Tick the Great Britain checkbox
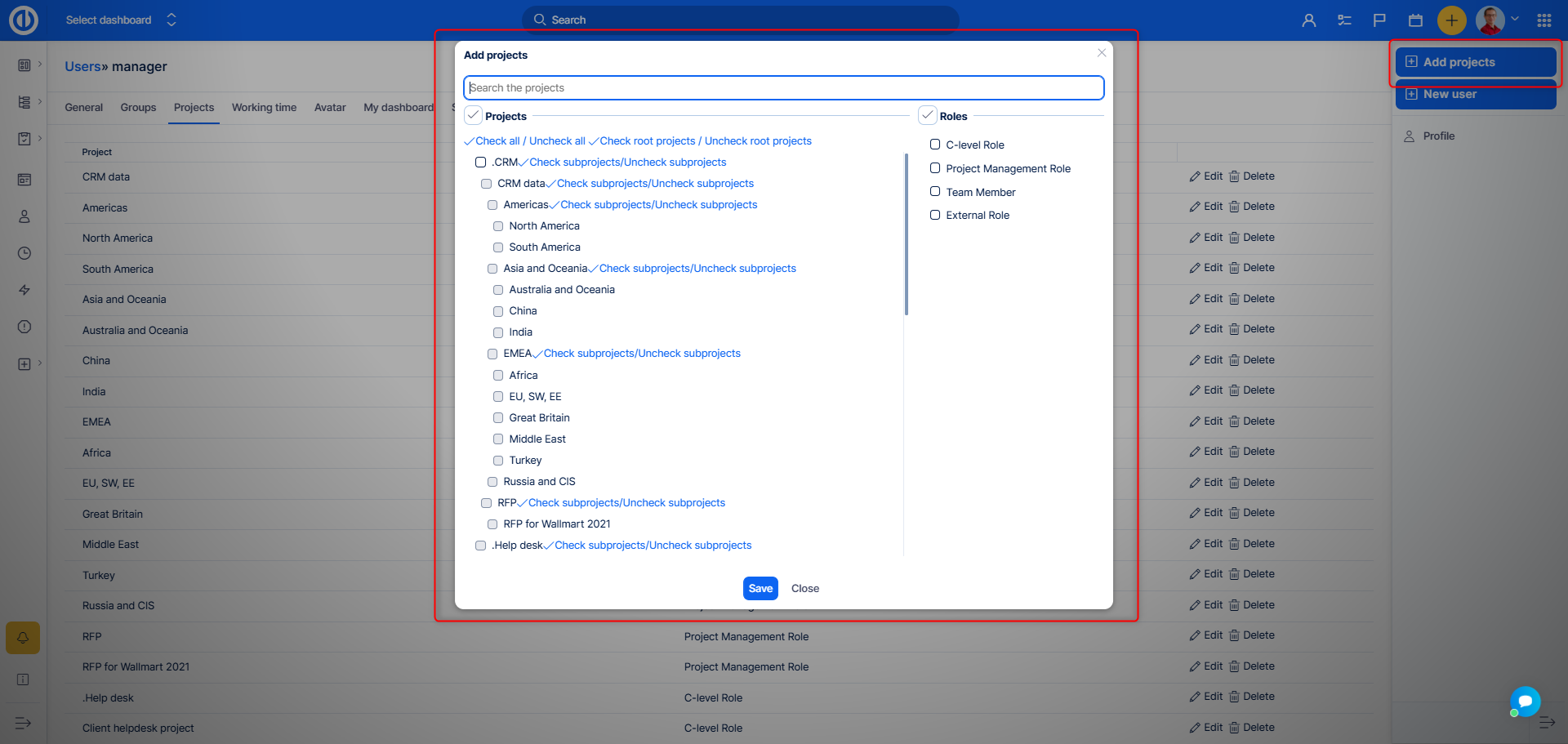 (498, 418)
